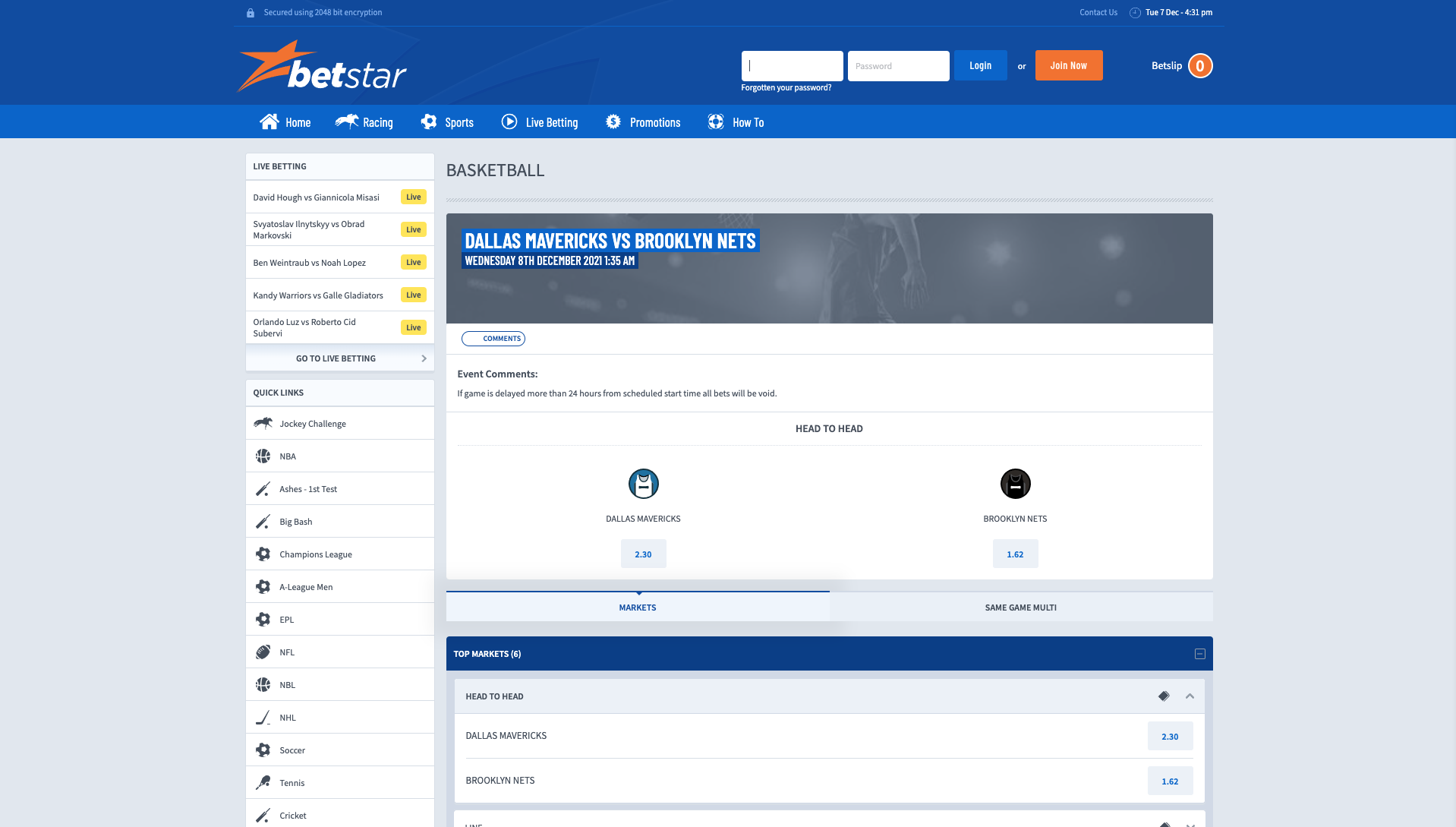Open the Promotions menu item
The image size is (1456, 827).
(643, 122)
